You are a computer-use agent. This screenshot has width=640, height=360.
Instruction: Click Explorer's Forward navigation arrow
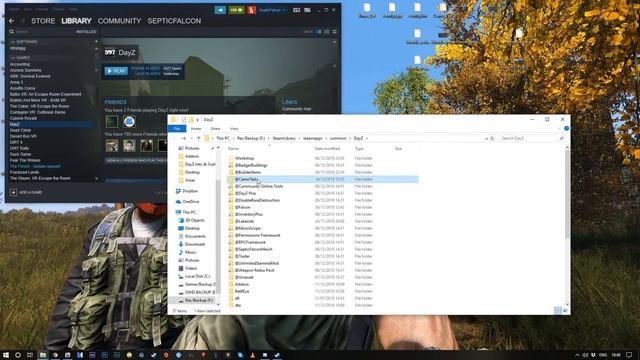pyautogui.click(x=184, y=138)
